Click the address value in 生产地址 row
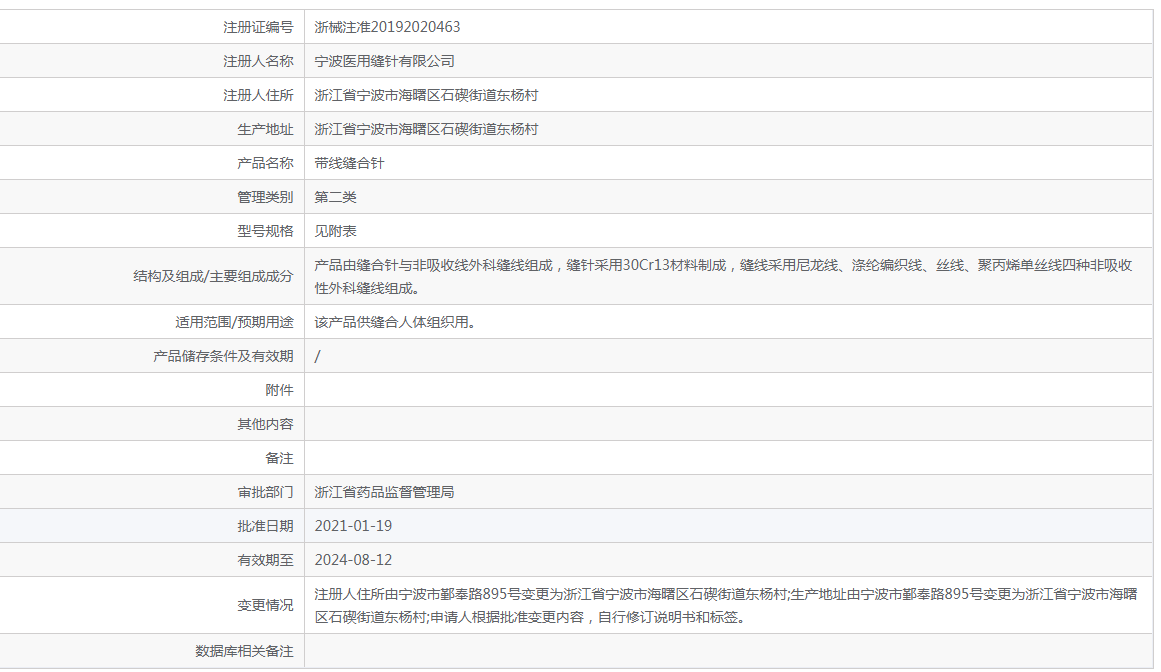 [426, 129]
